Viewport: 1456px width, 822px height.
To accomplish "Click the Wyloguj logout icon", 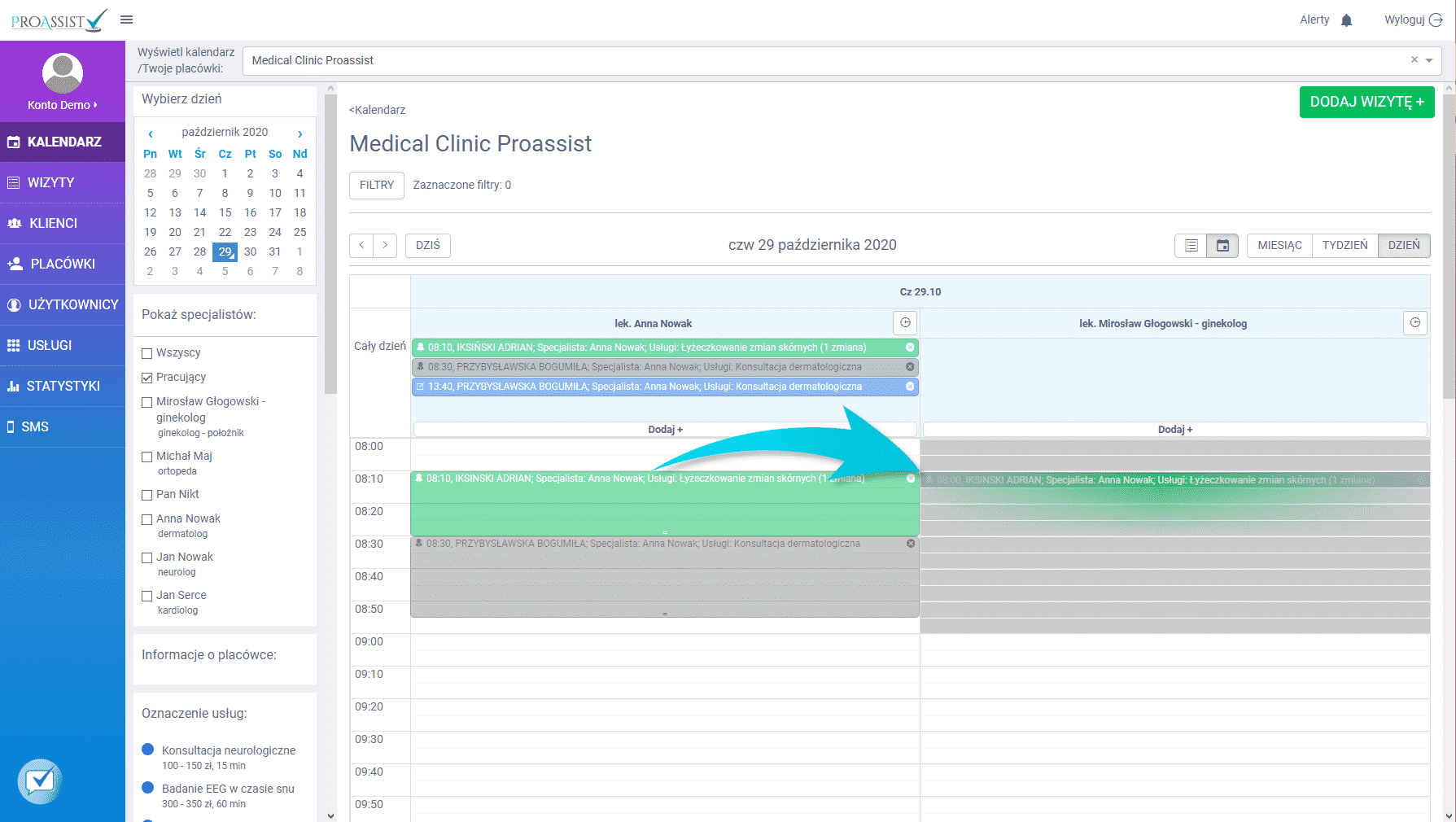I will (1436, 20).
